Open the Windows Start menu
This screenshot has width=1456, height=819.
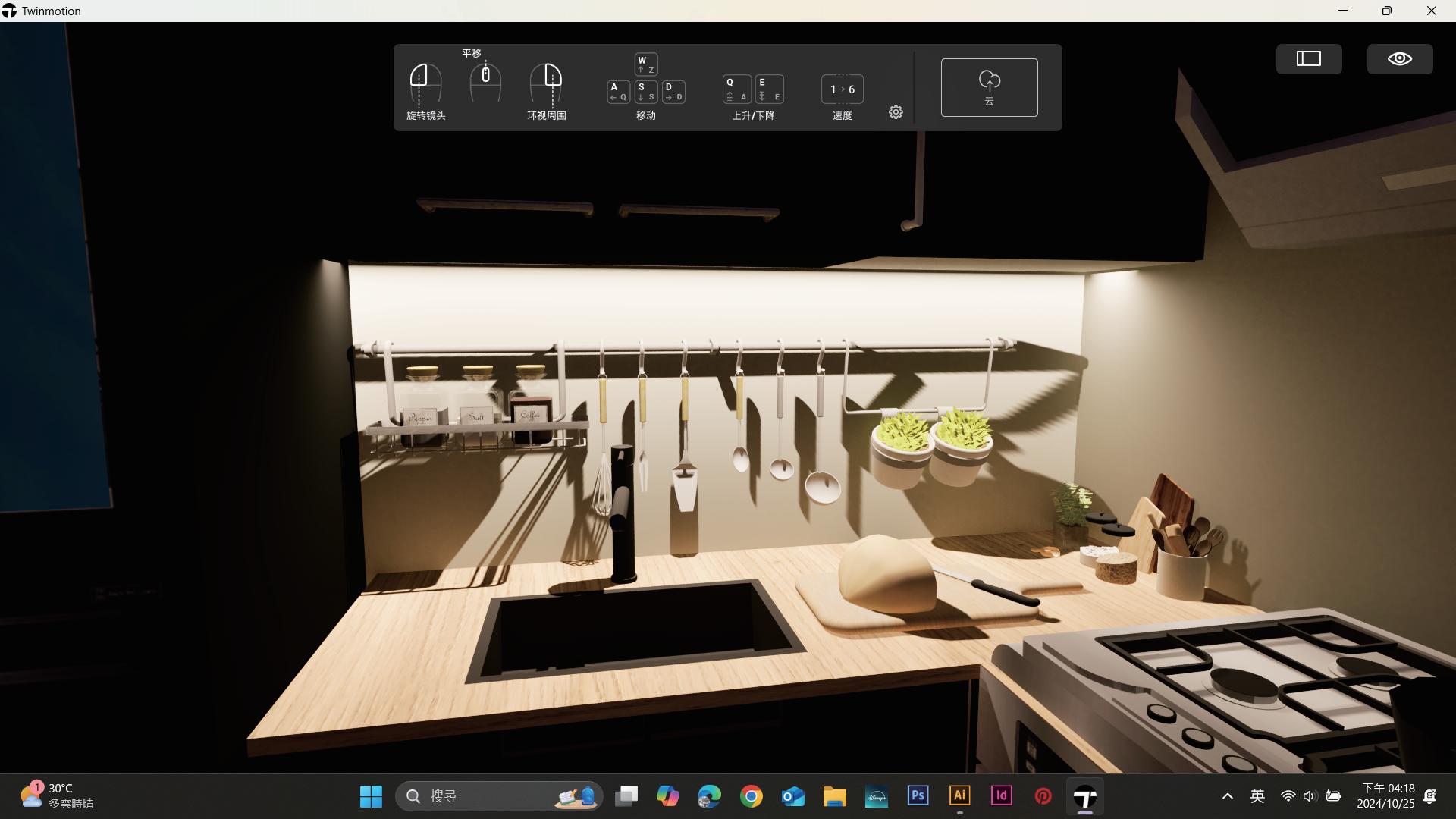371,796
